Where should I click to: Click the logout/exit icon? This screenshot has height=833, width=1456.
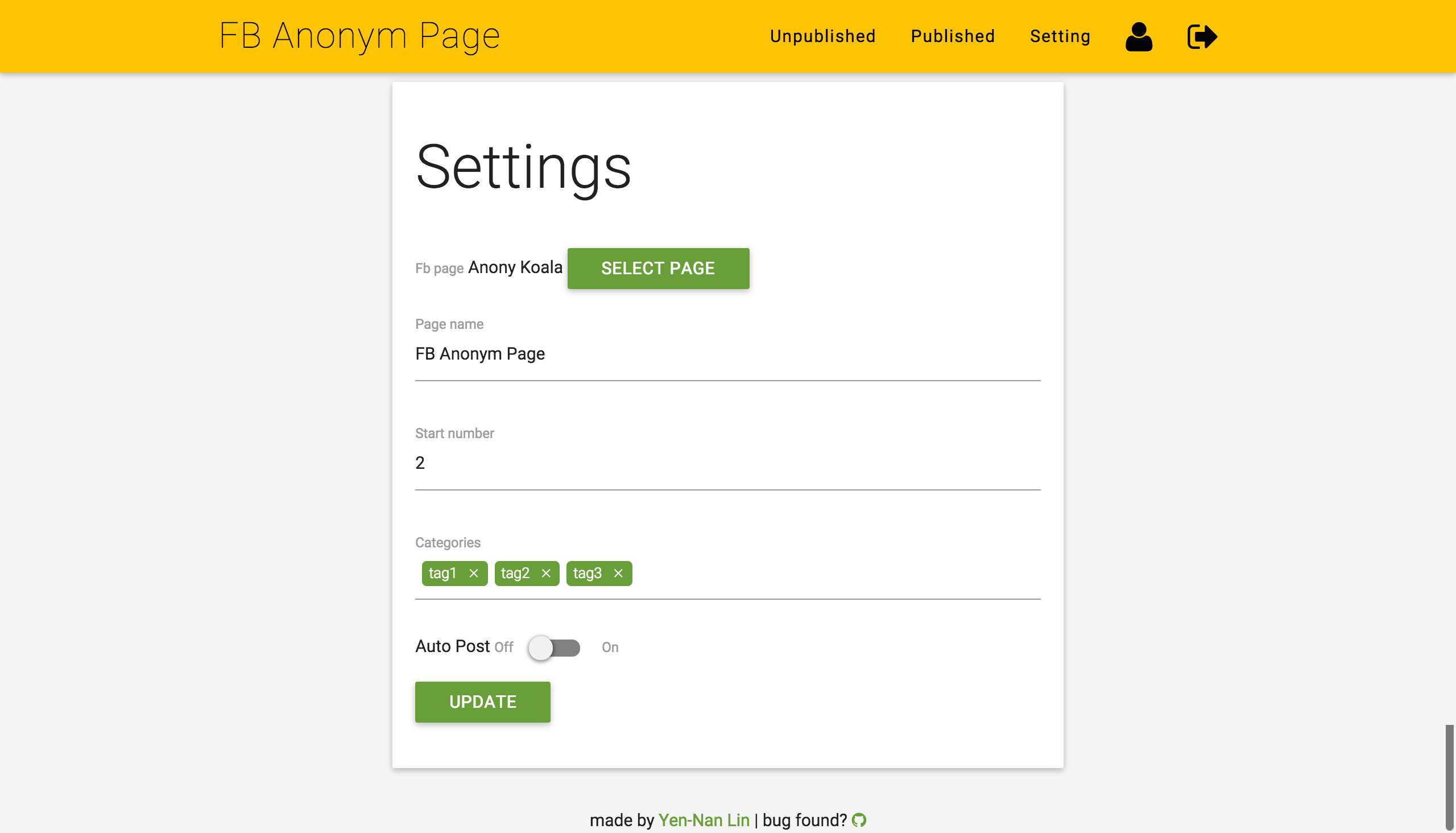click(x=1201, y=36)
